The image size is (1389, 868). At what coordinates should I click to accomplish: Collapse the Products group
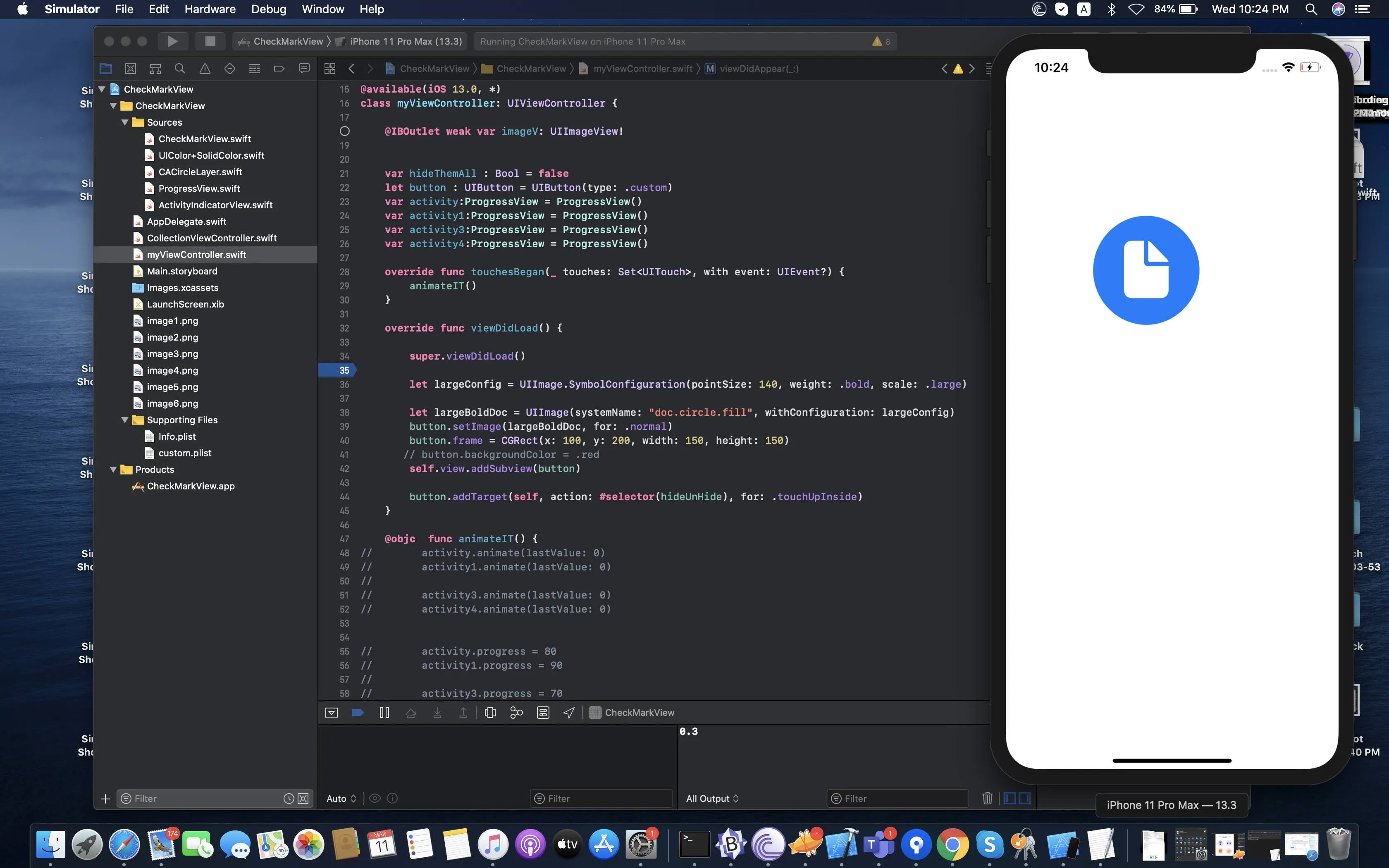(x=113, y=470)
